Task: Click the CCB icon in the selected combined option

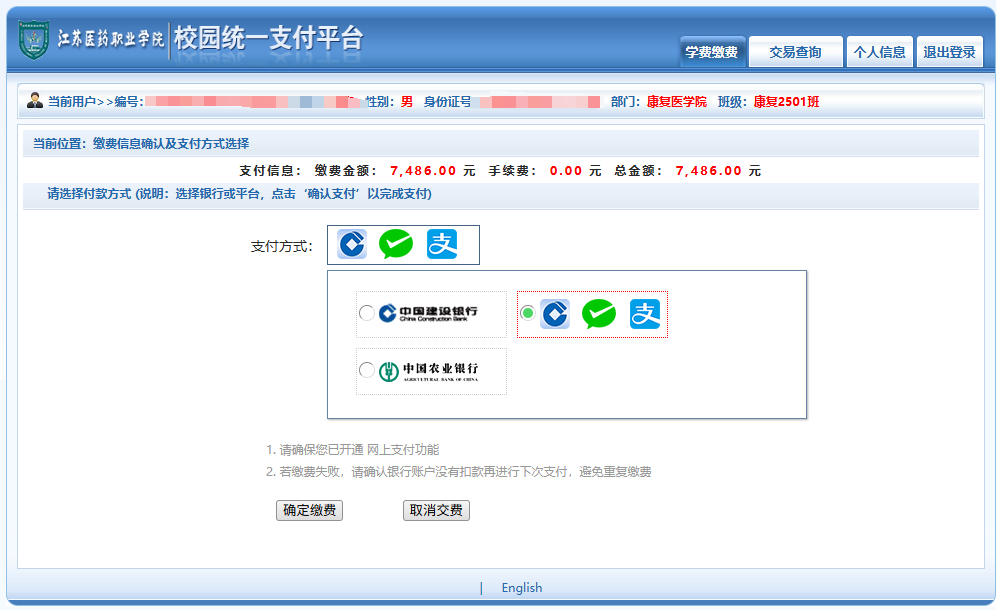Action: click(x=555, y=314)
